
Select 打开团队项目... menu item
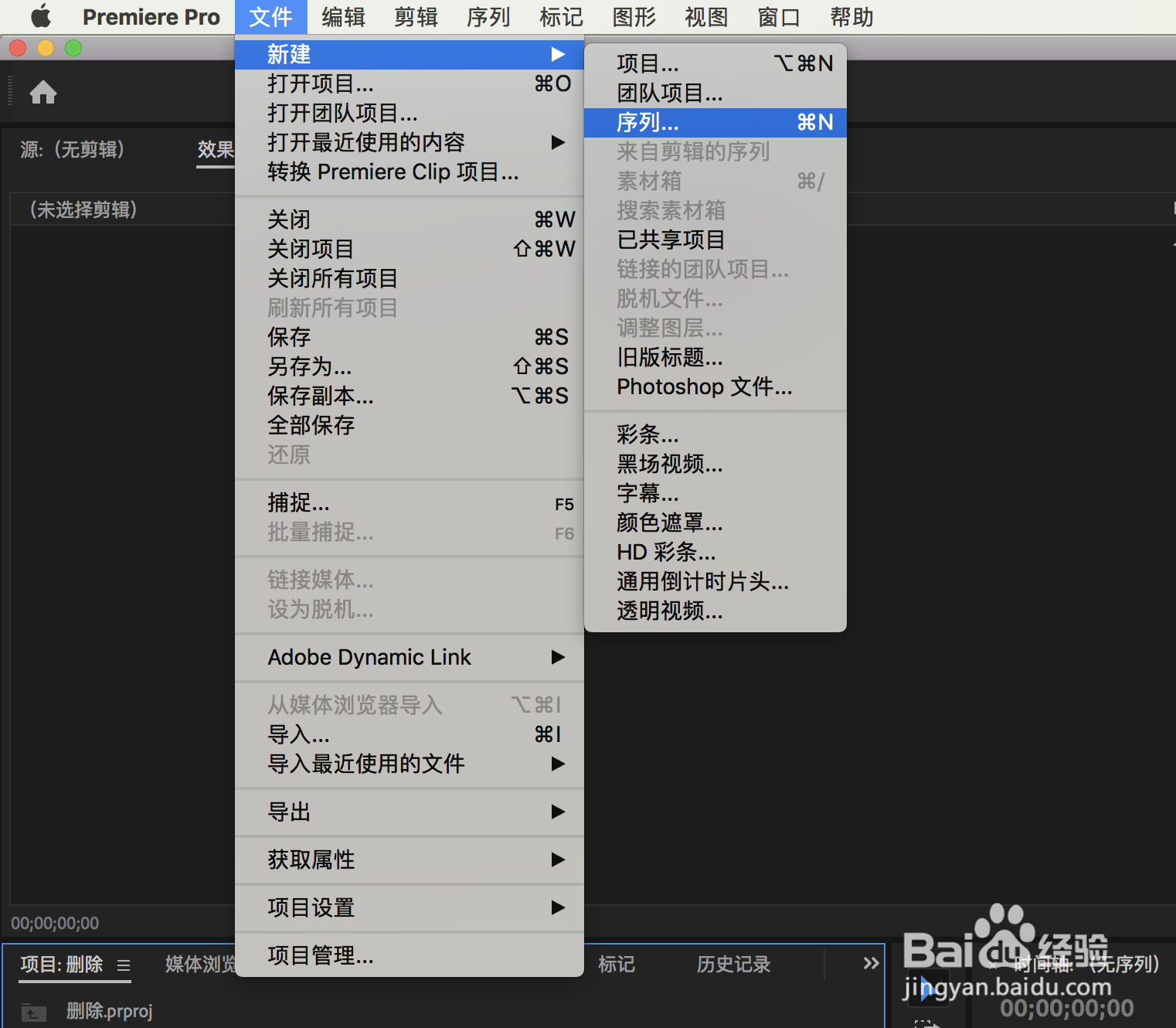coord(410,113)
